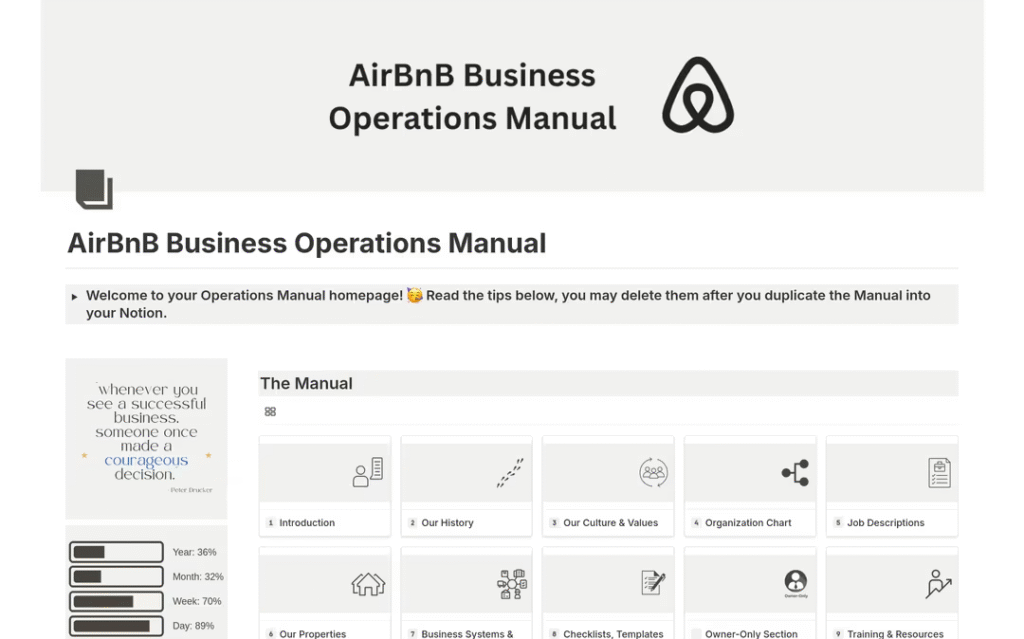The width and height of the screenshot is (1024, 639).
Task: Click the Week progress bar
Action: [116, 601]
